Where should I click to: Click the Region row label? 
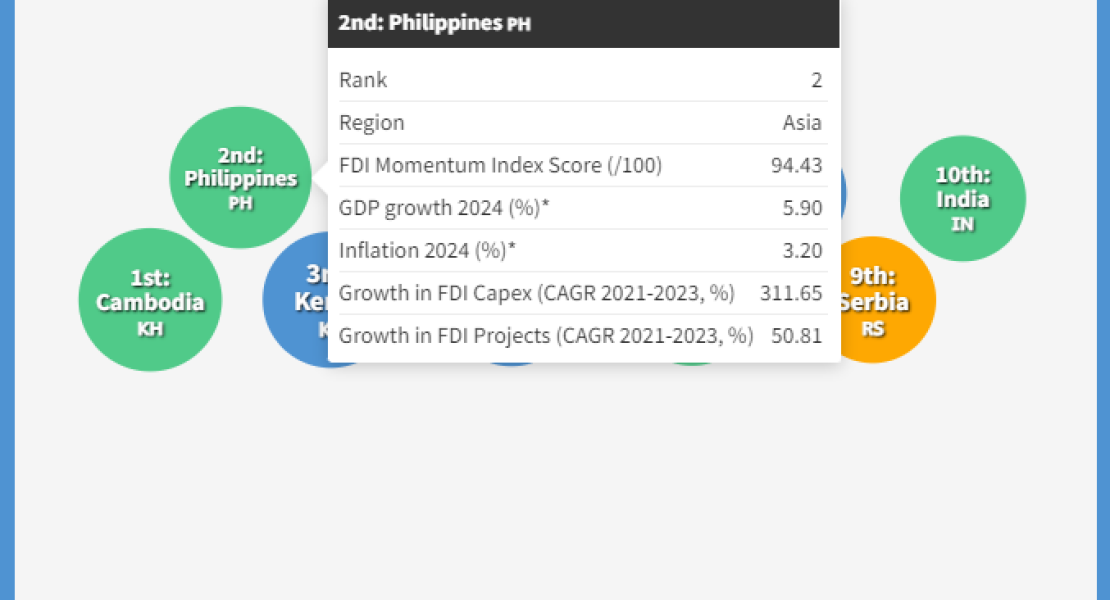coord(372,123)
